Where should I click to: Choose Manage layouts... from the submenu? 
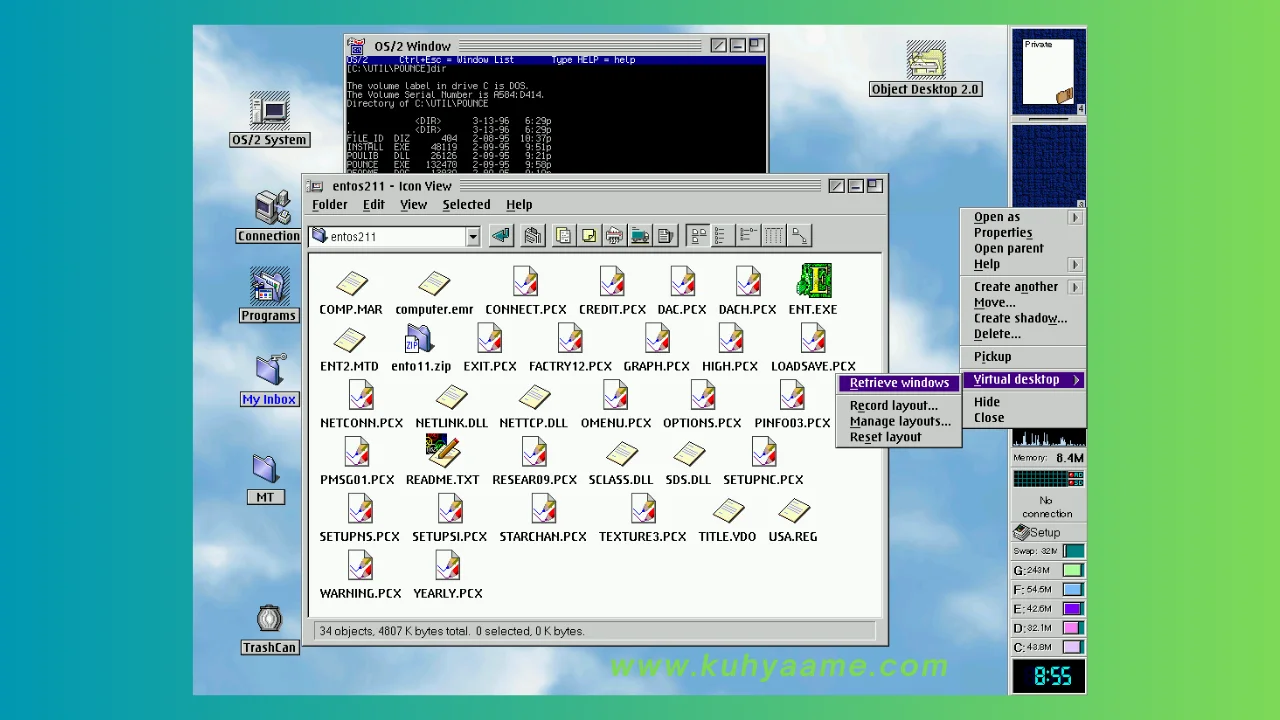click(x=900, y=421)
